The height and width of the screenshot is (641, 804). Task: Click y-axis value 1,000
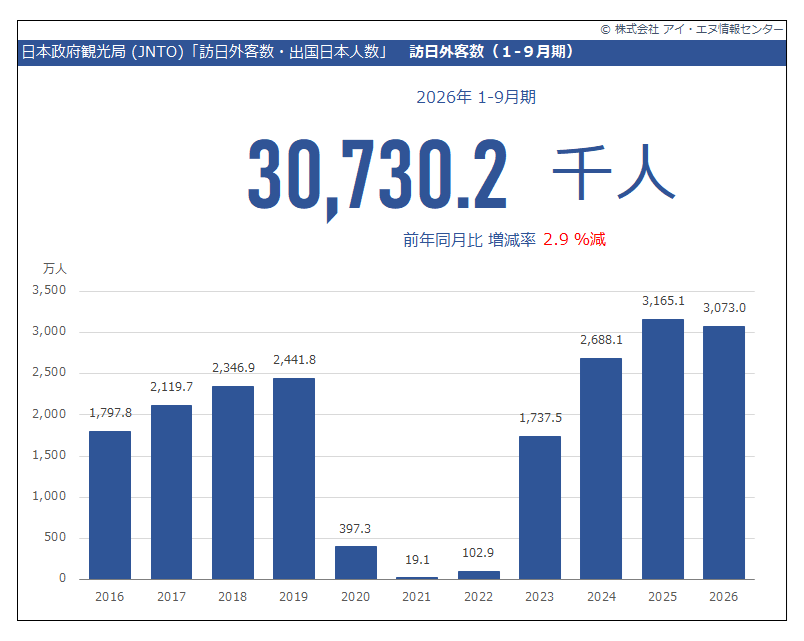(49, 496)
